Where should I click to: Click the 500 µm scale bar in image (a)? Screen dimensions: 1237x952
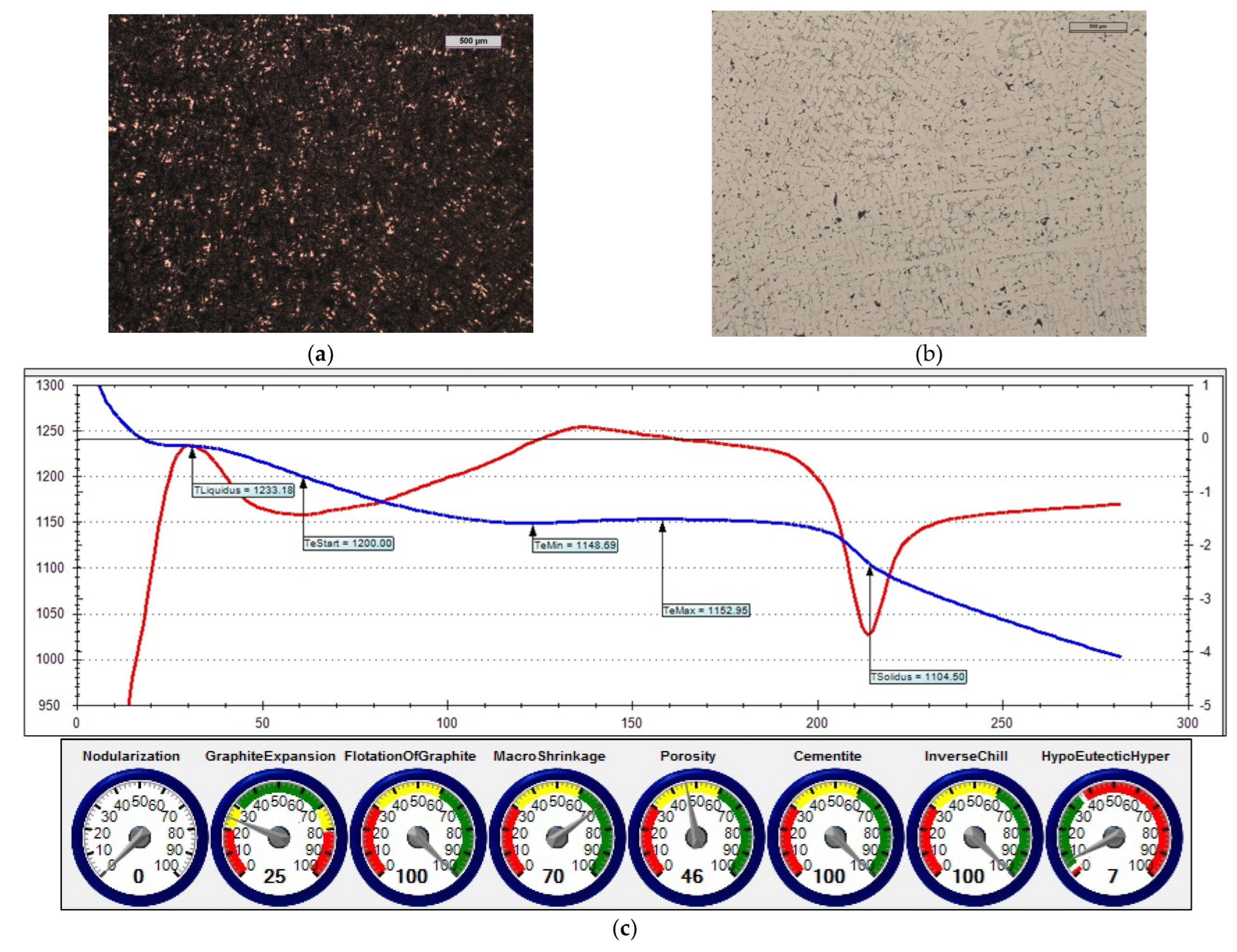[x=473, y=41]
